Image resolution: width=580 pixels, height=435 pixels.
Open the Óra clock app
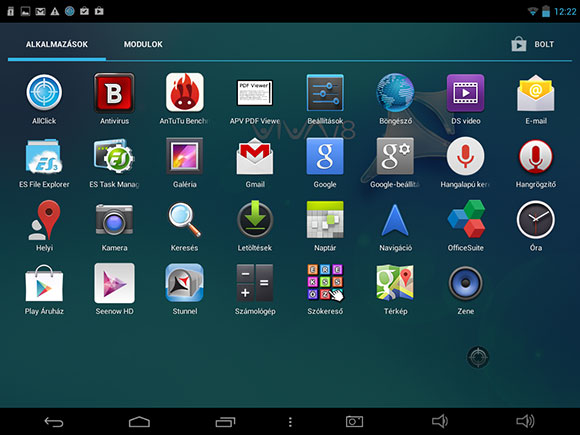[x=536, y=220]
